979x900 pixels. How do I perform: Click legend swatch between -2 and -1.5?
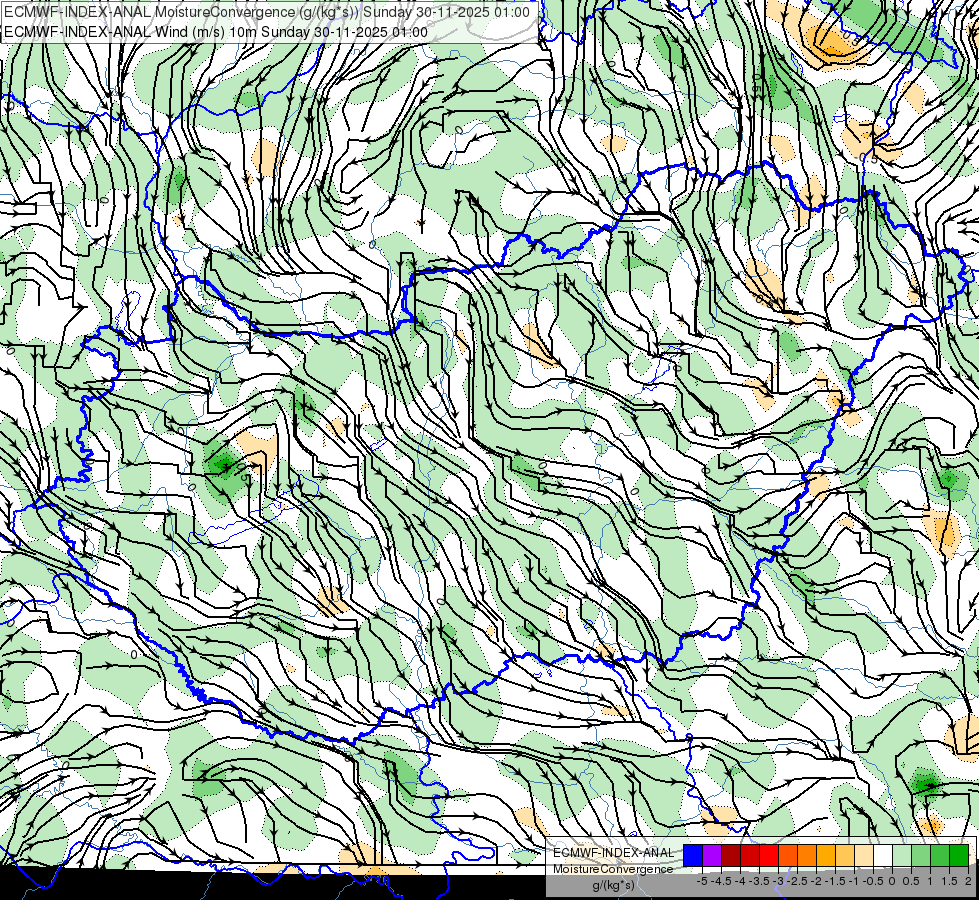tap(826, 856)
